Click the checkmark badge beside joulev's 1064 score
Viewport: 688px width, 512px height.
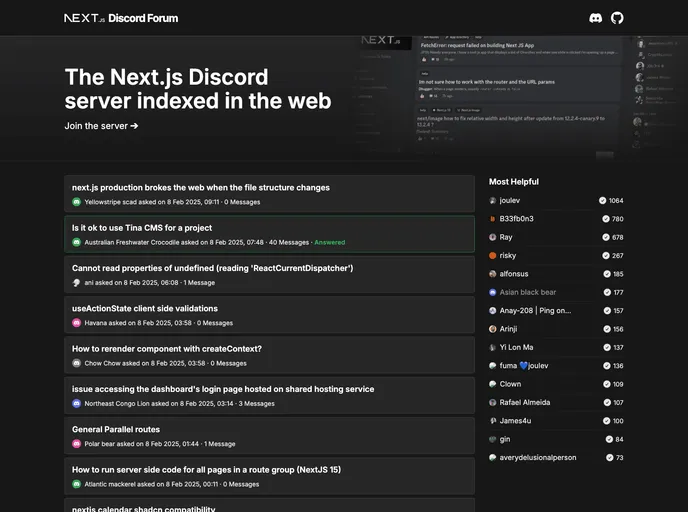(x=602, y=200)
